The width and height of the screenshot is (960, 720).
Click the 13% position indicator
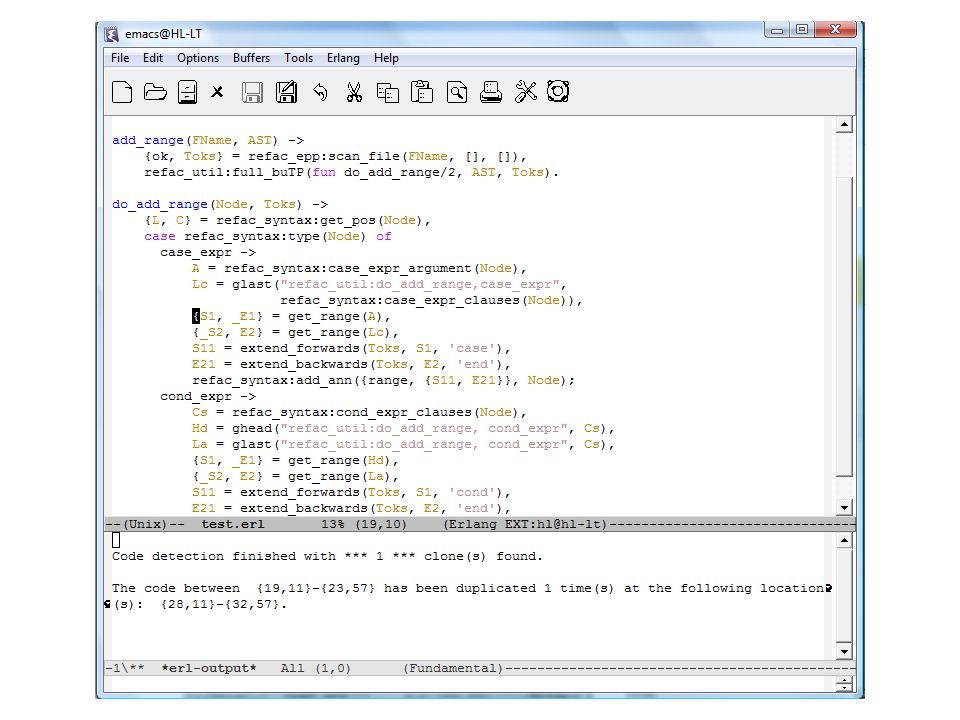[x=332, y=525]
